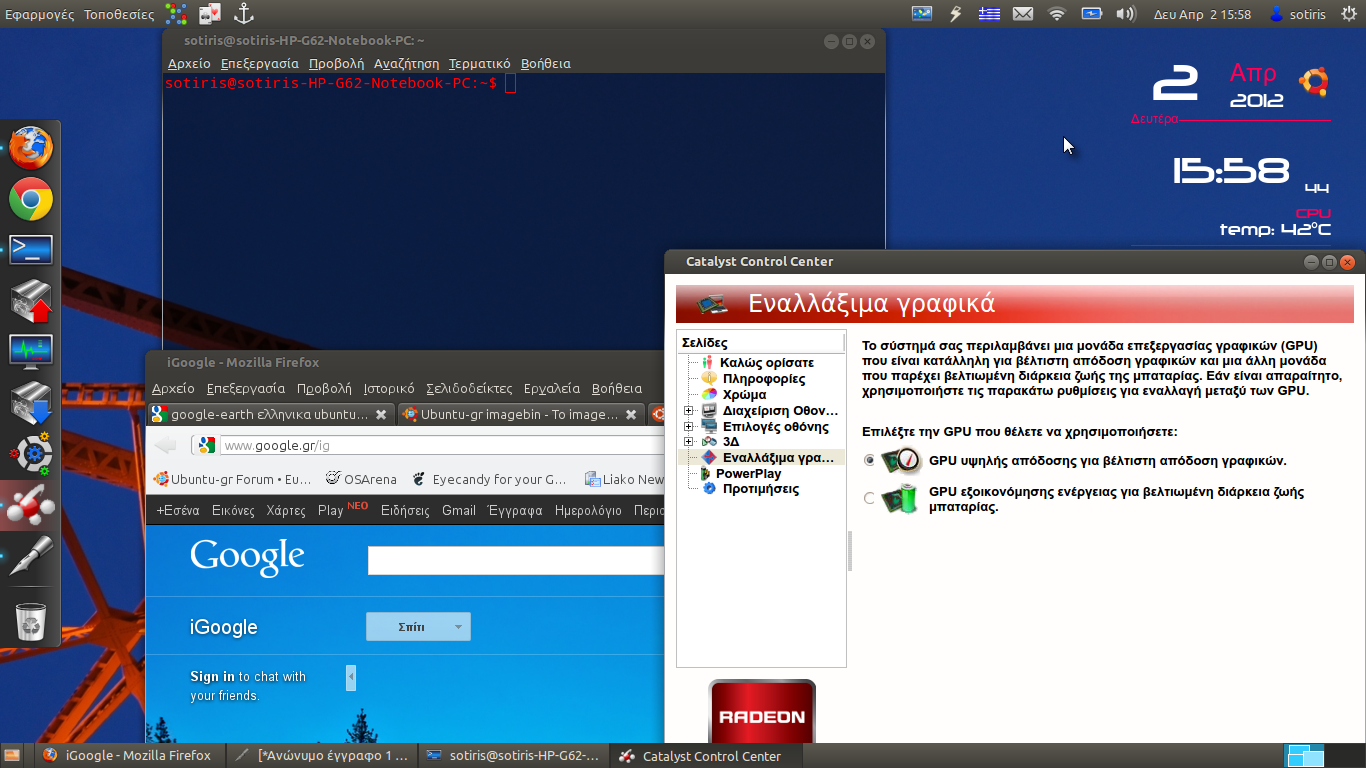Click the volume icon in top panel

pos(1126,14)
